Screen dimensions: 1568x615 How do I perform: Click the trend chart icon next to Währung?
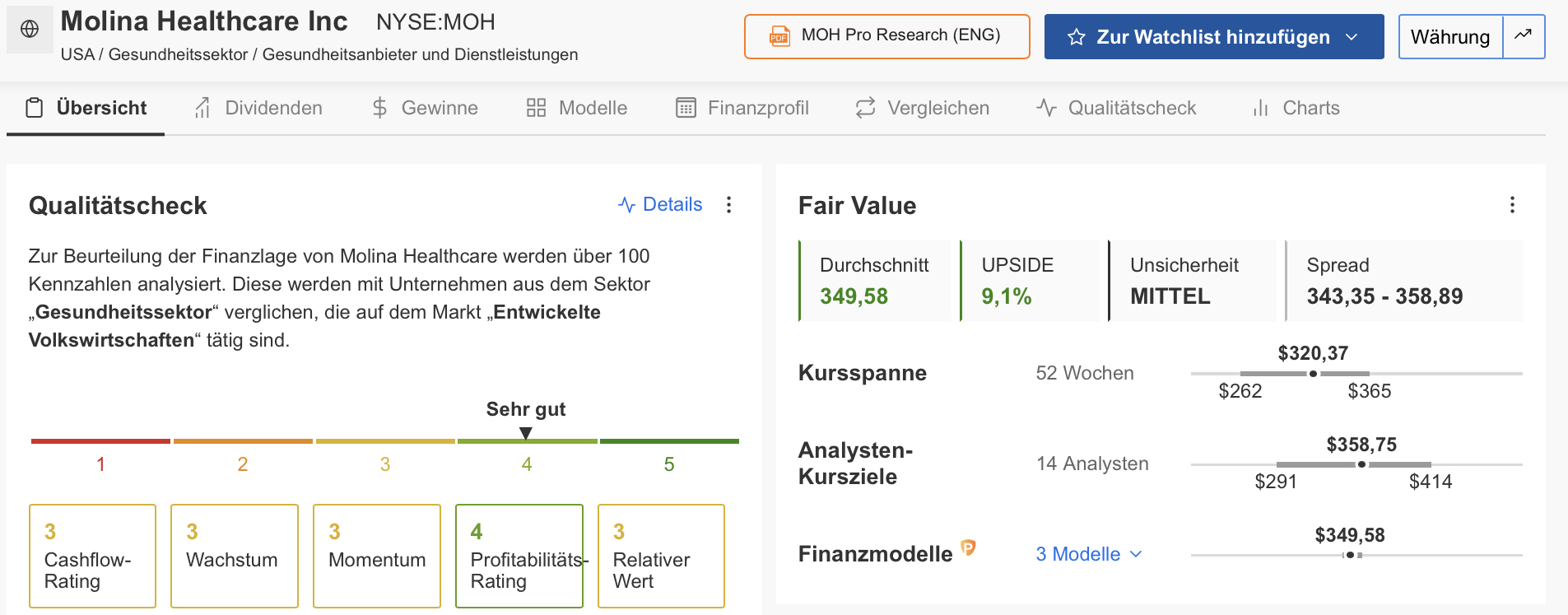(x=1524, y=35)
